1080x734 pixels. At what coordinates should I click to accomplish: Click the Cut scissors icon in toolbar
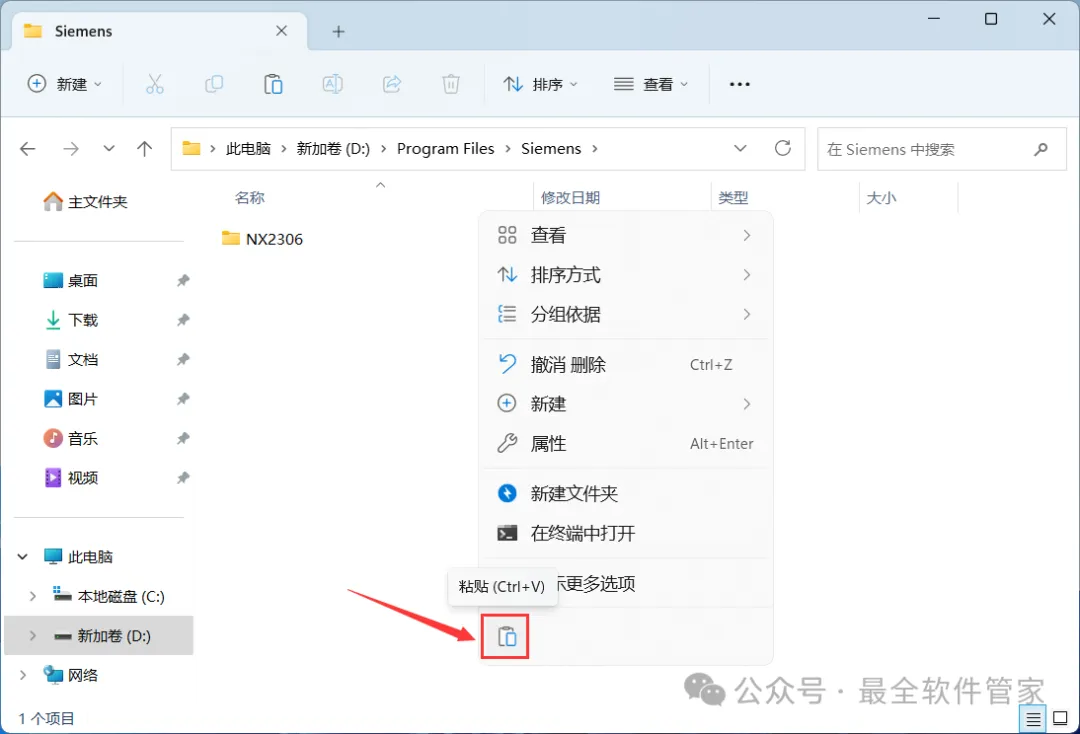click(155, 84)
